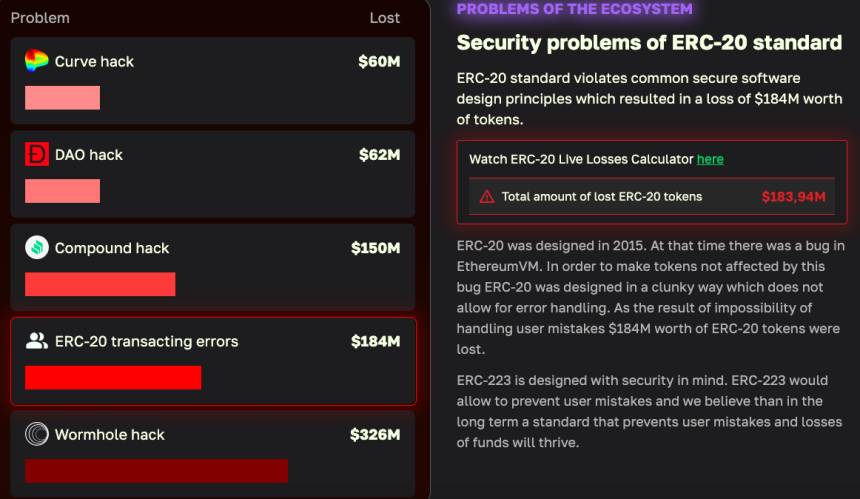This screenshot has width=860, height=499.
Task: Select the Curve hack row label
Action: (94, 61)
